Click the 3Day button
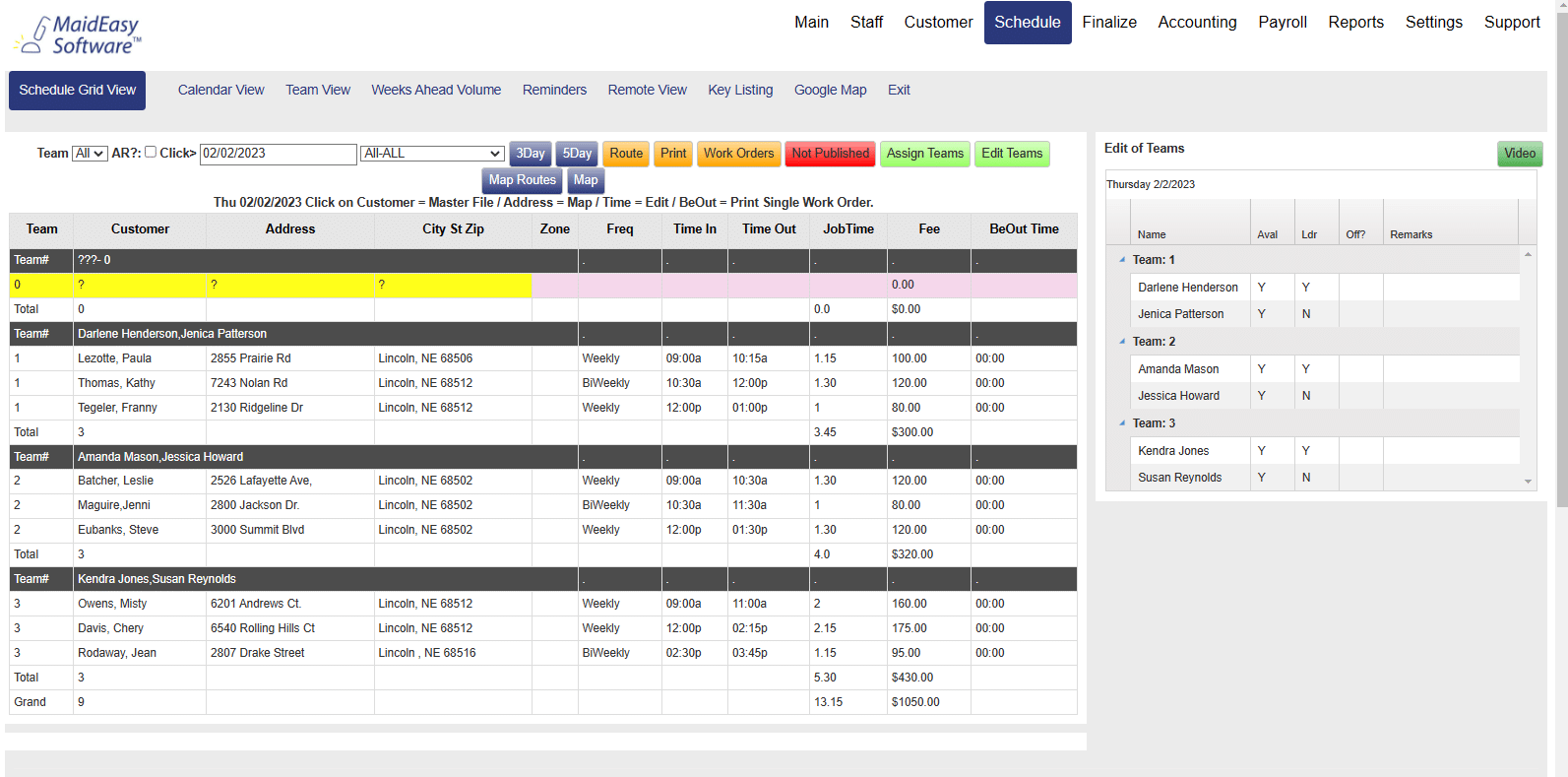1568x777 pixels. click(x=531, y=154)
